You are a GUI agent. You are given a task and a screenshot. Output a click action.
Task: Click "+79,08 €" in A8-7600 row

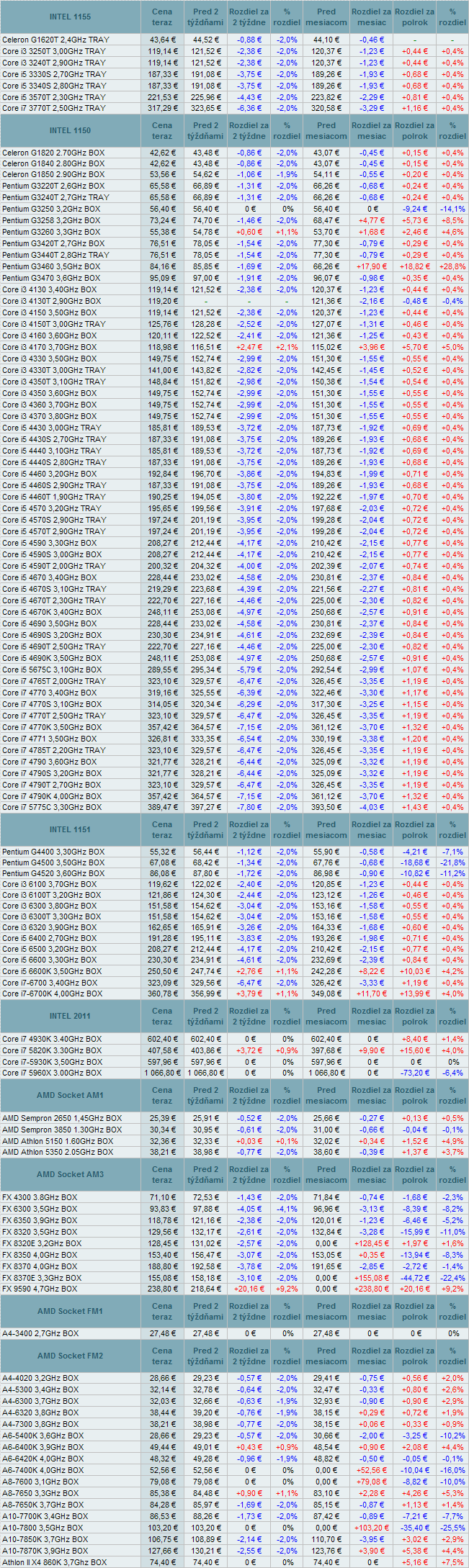coord(372,1482)
